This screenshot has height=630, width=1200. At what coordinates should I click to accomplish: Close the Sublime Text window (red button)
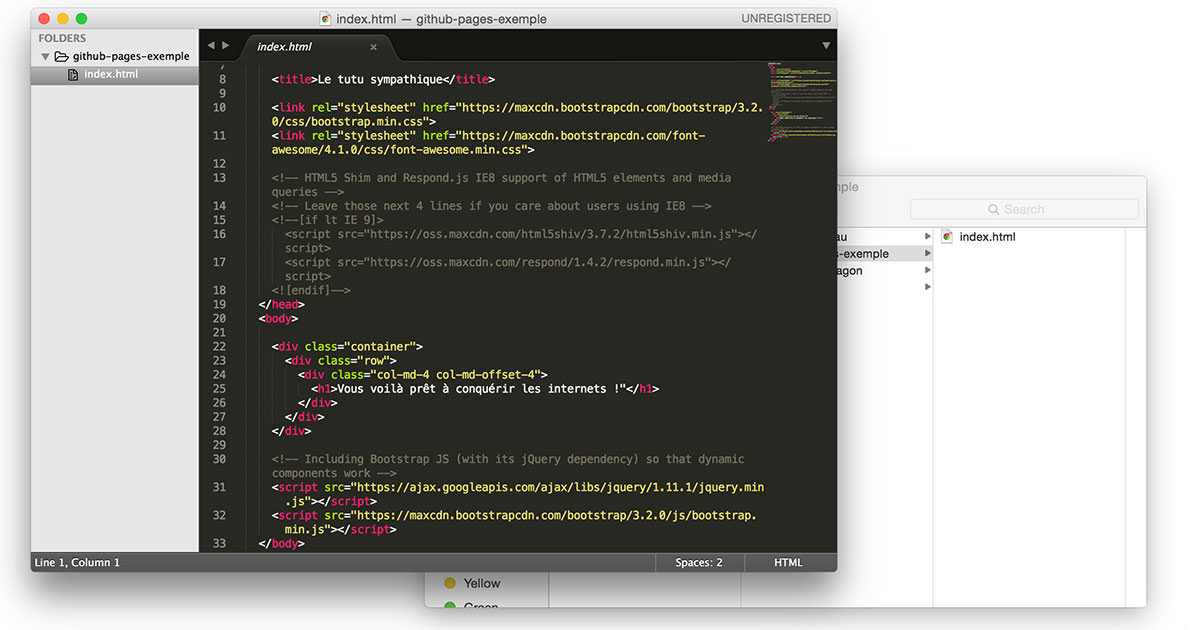[44, 18]
